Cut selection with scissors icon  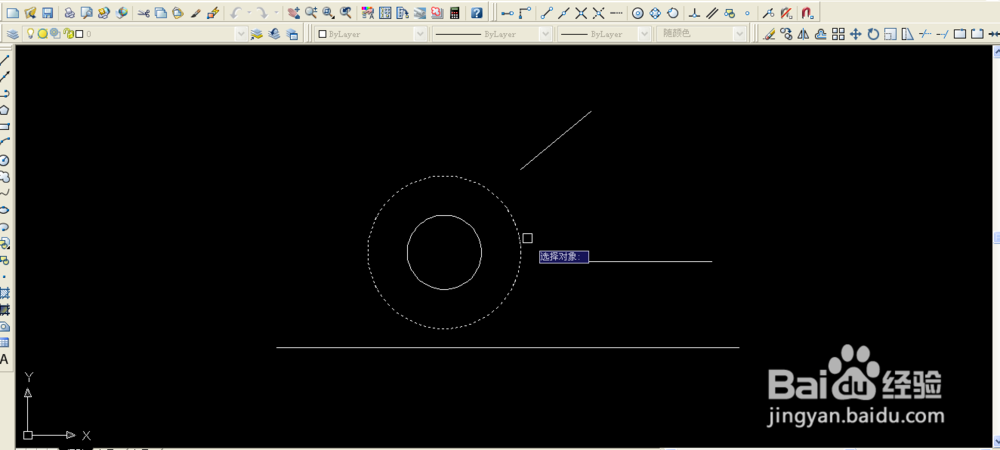coord(143,13)
